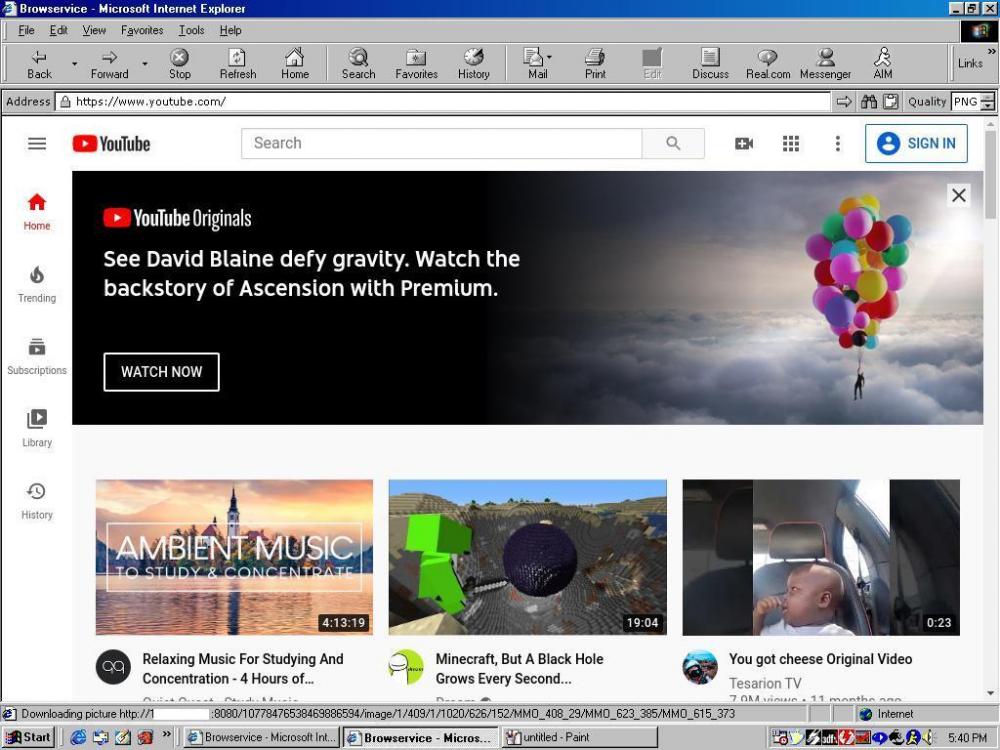Toggle the YouTube hamburger guide menu
The height and width of the screenshot is (750, 1000).
(37, 144)
